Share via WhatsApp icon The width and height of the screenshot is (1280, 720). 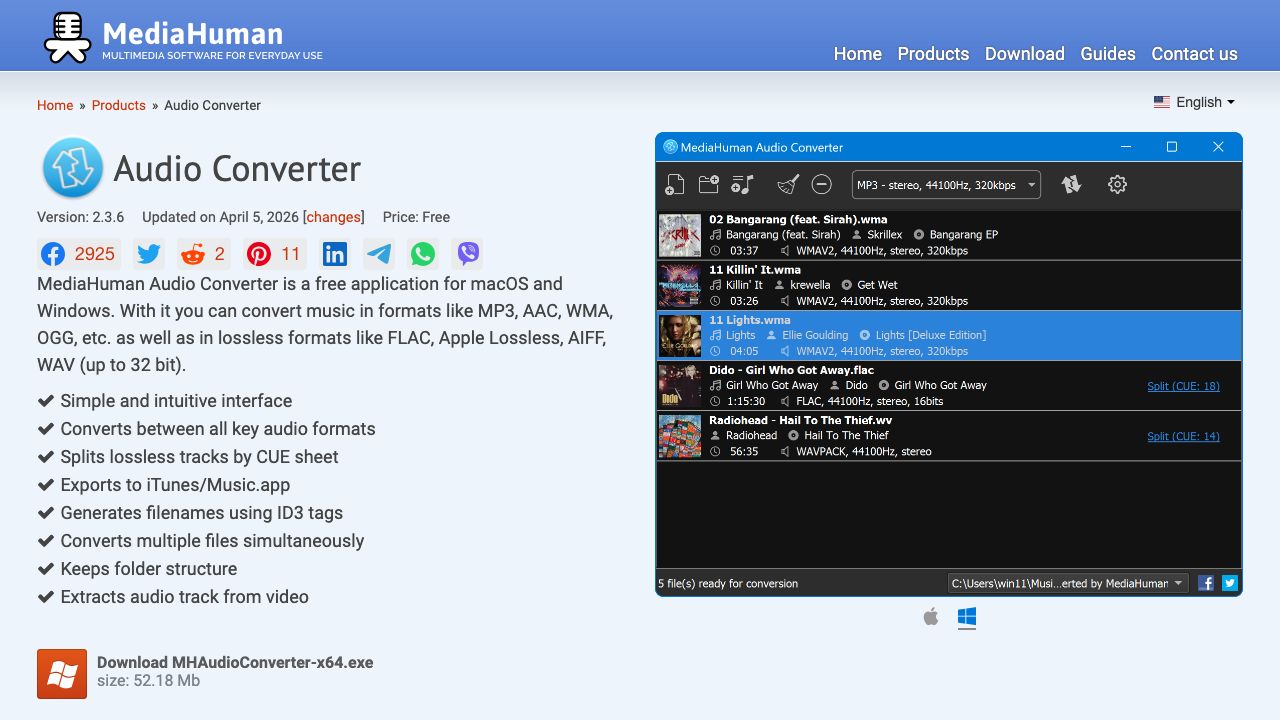click(423, 254)
